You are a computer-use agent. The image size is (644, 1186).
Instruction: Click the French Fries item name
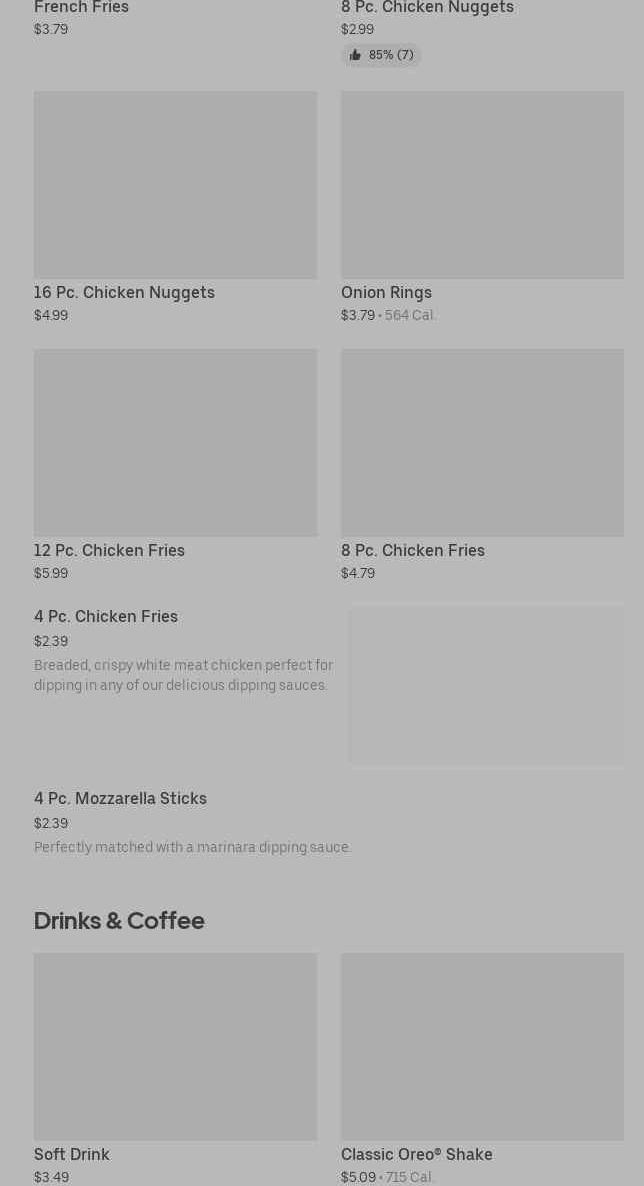82,8
